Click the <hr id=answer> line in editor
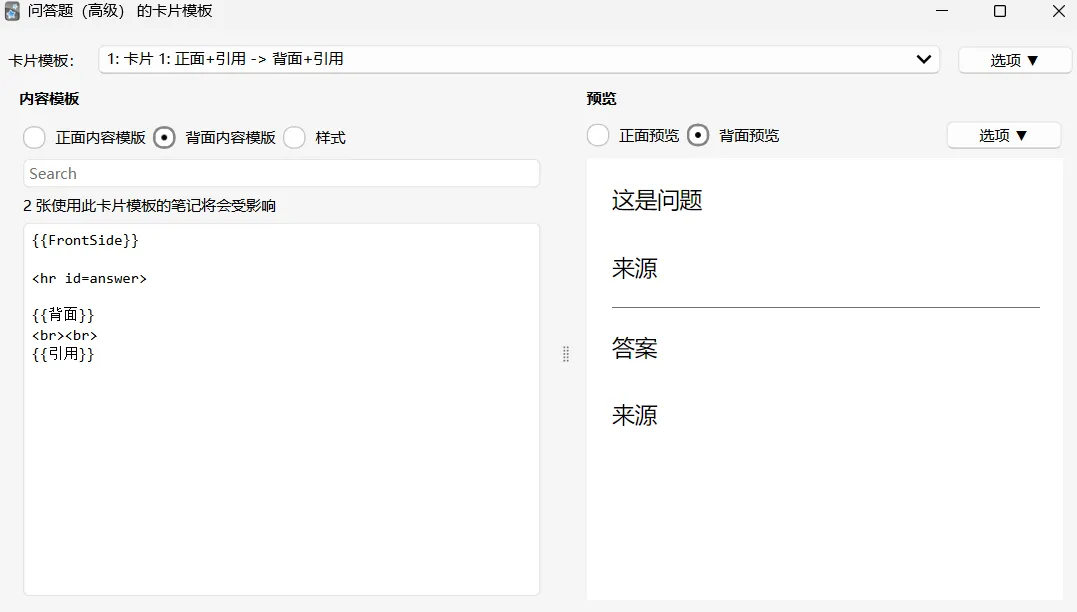 click(x=89, y=278)
